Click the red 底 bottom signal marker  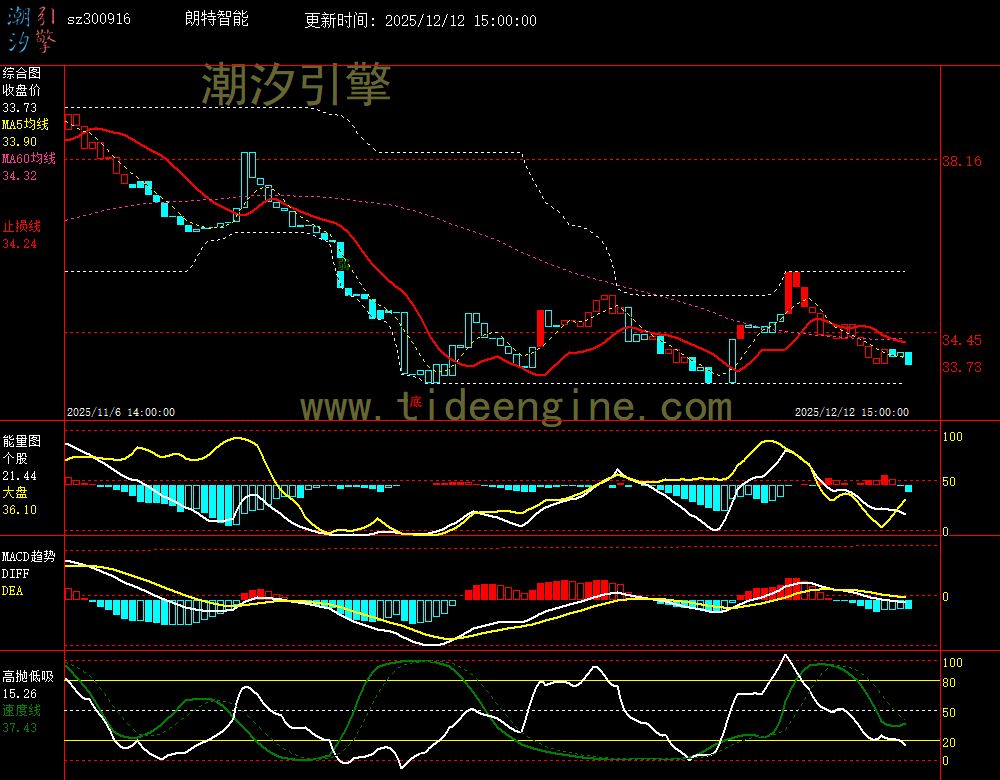(x=415, y=402)
